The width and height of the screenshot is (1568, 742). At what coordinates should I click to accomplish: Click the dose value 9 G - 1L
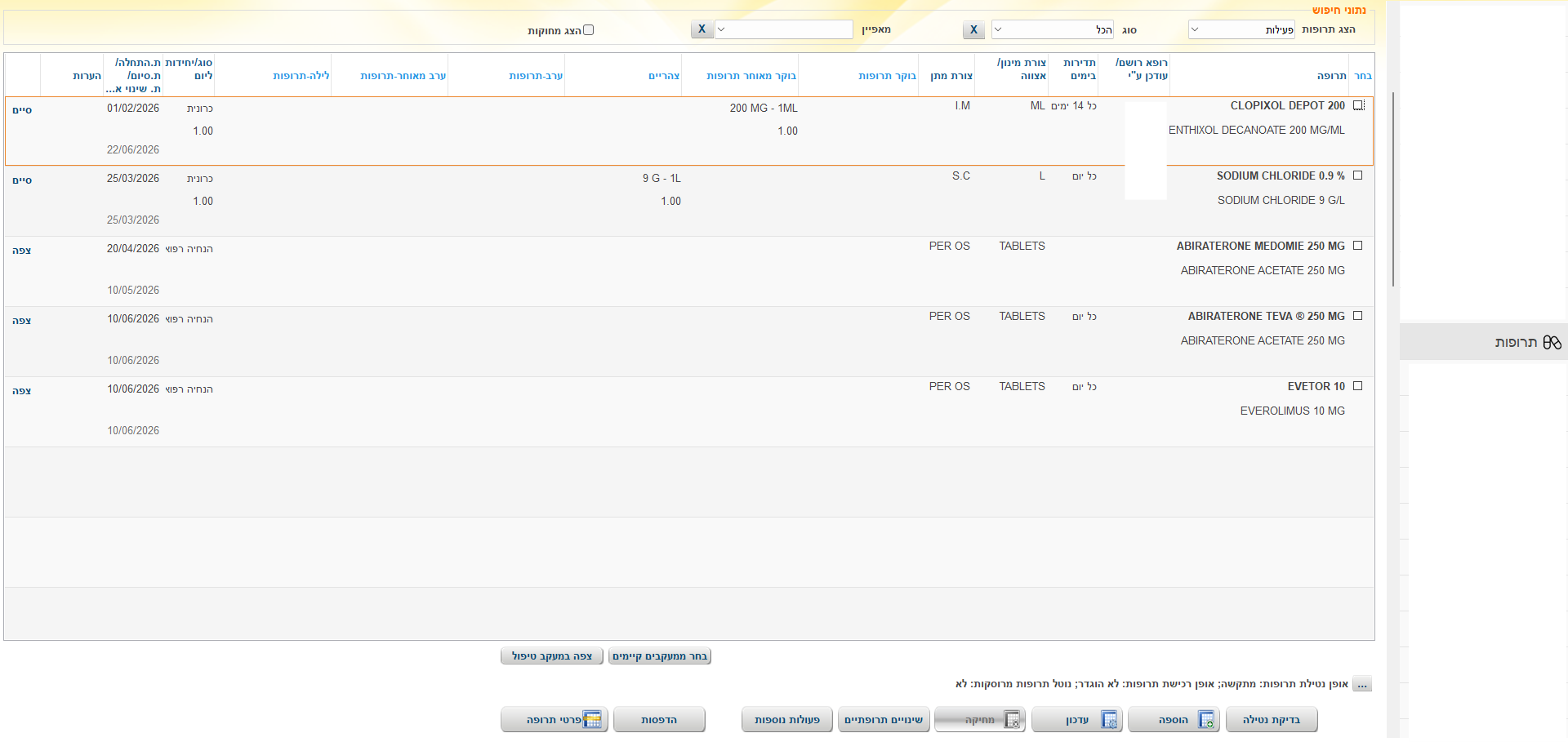coord(661,178)
